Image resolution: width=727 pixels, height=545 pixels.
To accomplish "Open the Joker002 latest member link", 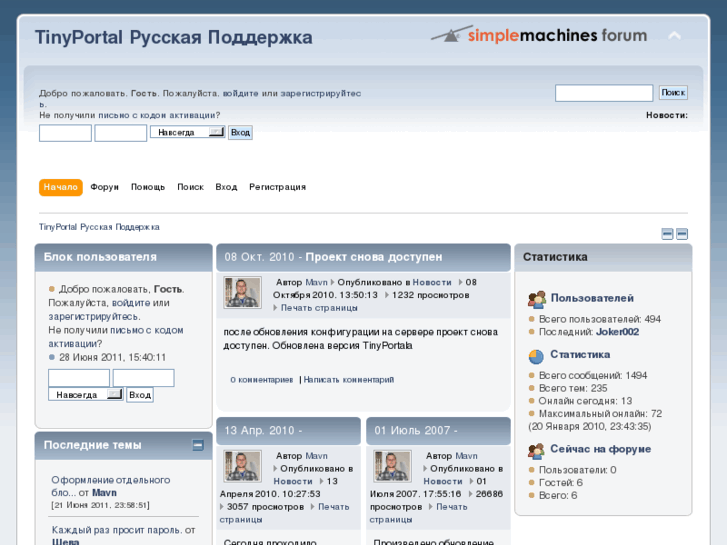I will pyautogui.click(x=618, y=332).
